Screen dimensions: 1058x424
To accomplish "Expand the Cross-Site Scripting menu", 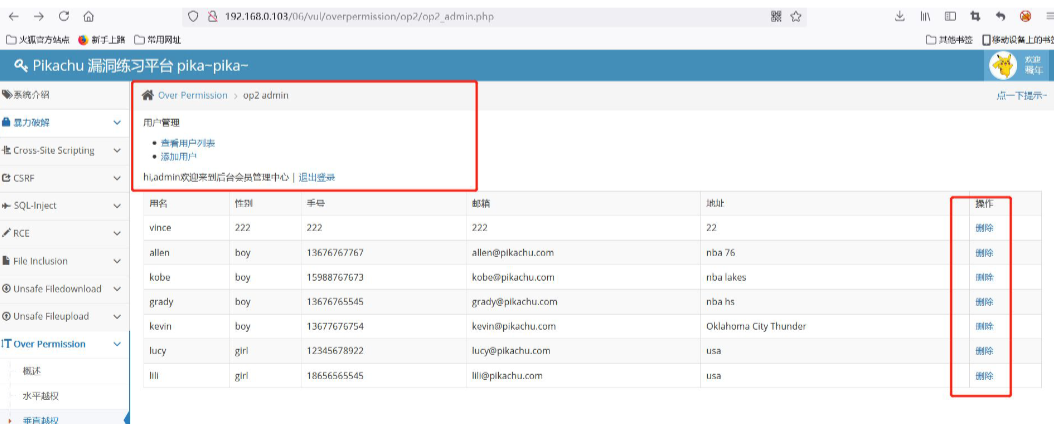I will tap(62, 150).
